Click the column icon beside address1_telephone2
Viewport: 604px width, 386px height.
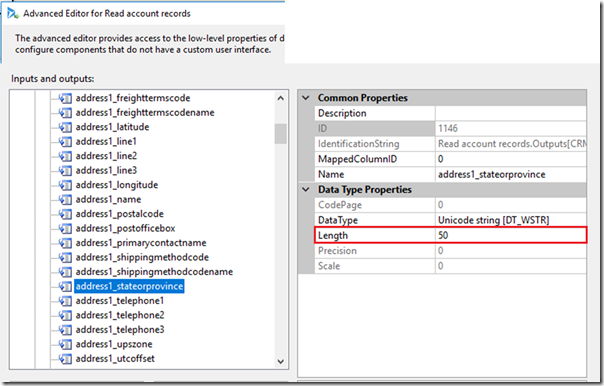click(65, 316)
